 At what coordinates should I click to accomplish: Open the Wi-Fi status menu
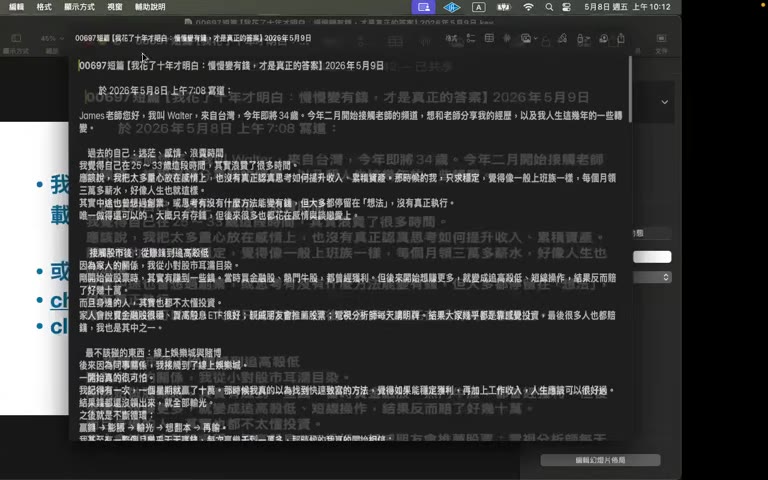(x=528, y=7)
